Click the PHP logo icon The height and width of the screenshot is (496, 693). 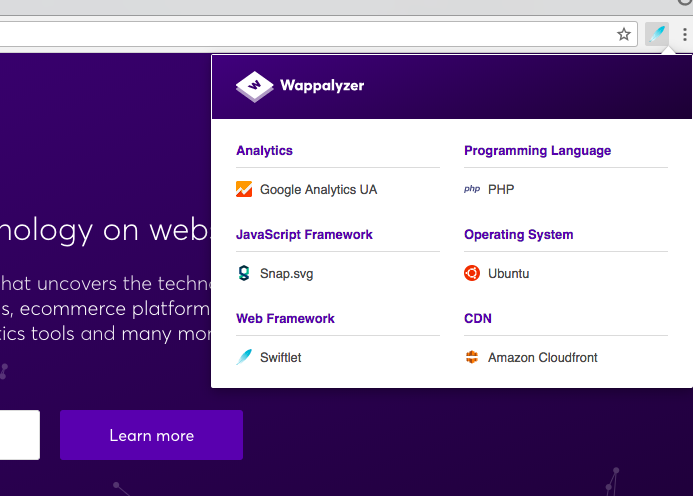point(472,189)
